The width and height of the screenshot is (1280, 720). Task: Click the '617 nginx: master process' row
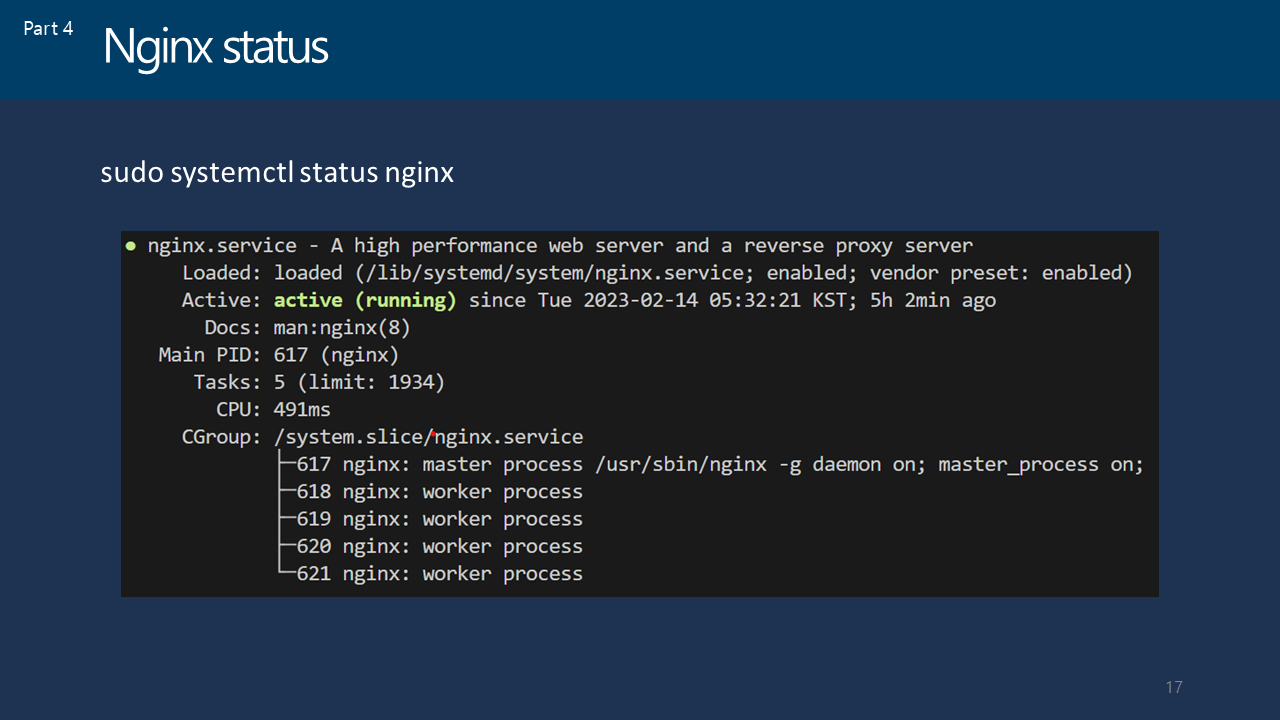pyautogui.click(x=720, y=464)
